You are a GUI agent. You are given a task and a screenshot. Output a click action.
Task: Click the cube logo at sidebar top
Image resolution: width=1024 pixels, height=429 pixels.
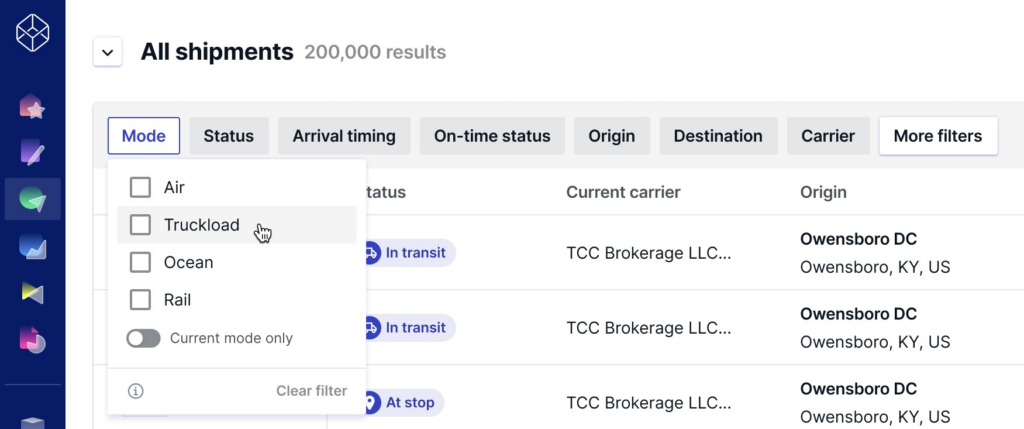tap(33, 33)
